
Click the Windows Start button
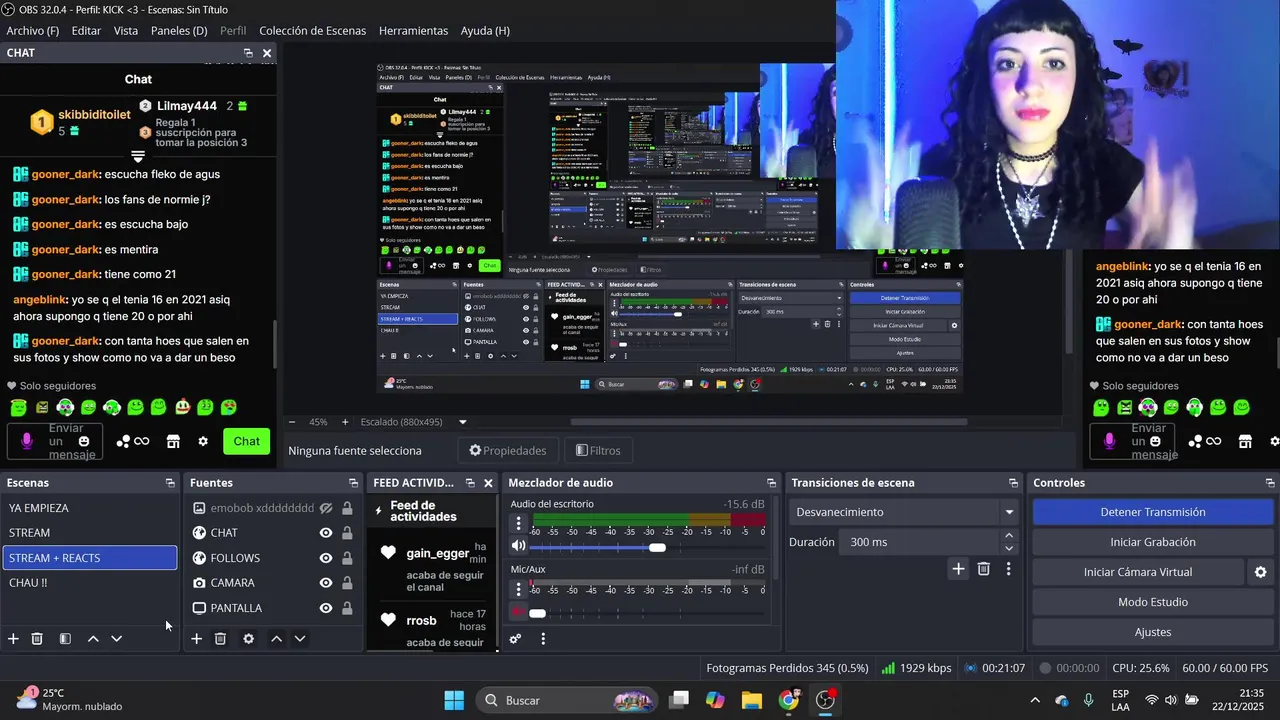[x=453, y=700]
